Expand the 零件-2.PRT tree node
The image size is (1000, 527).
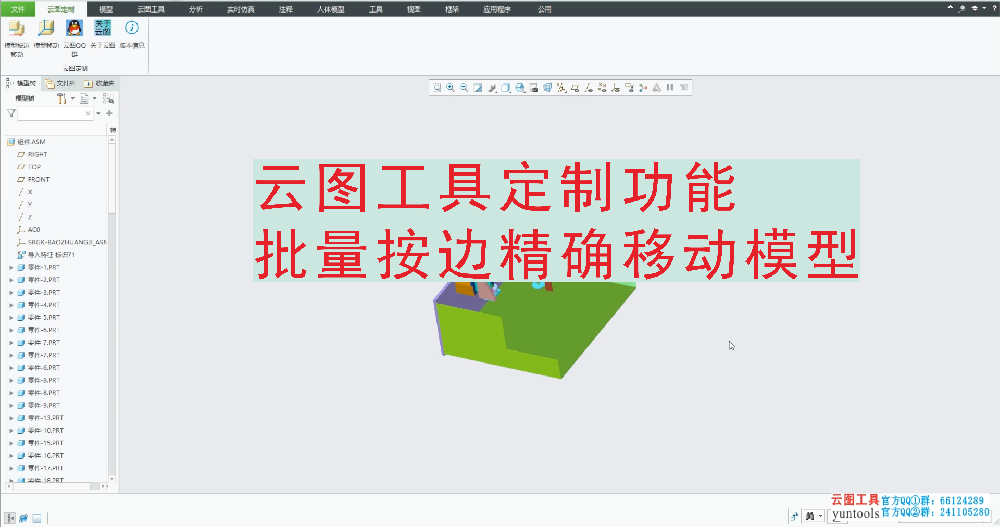click(x=11, y=280)
